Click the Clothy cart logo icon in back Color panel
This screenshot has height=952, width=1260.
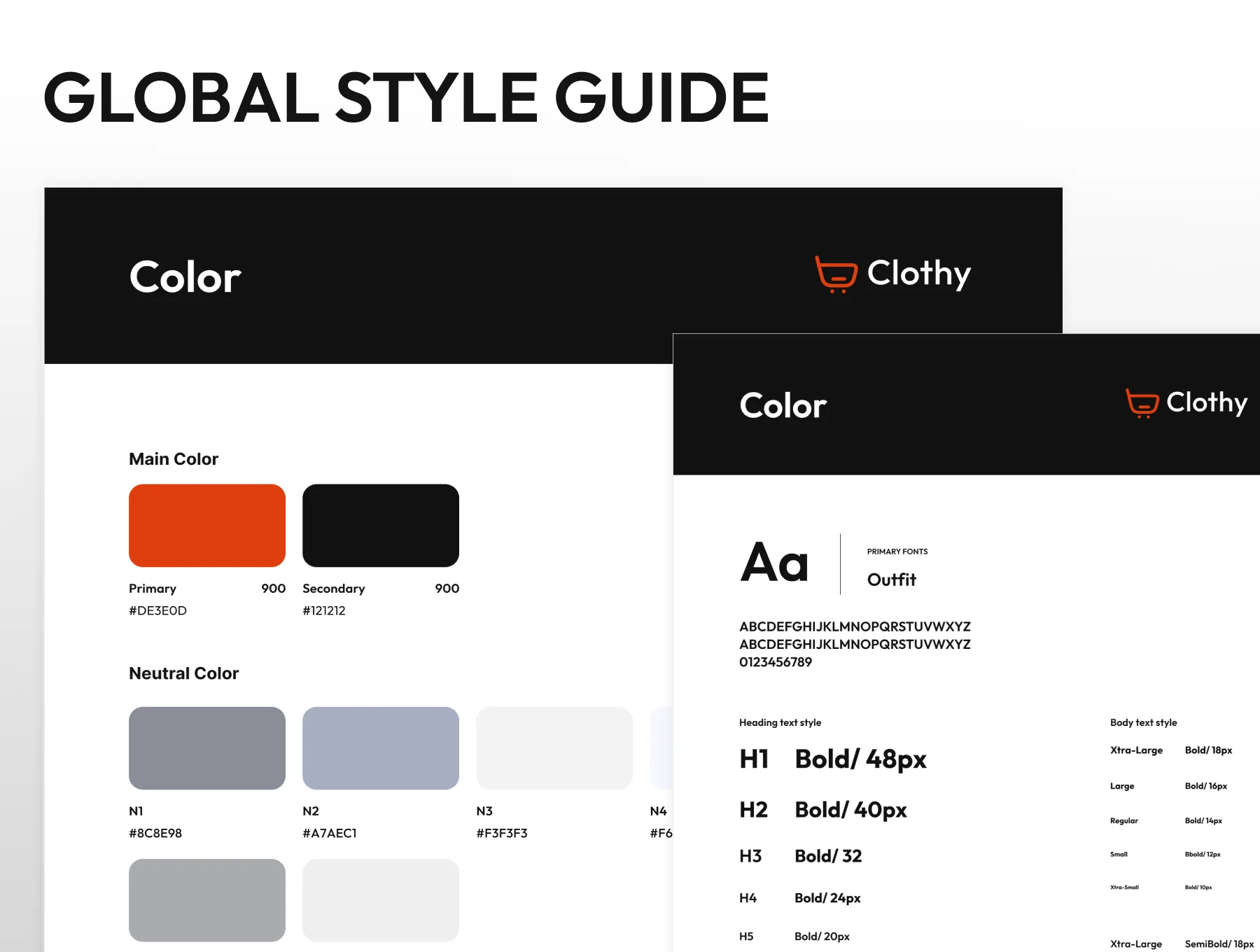836,274
